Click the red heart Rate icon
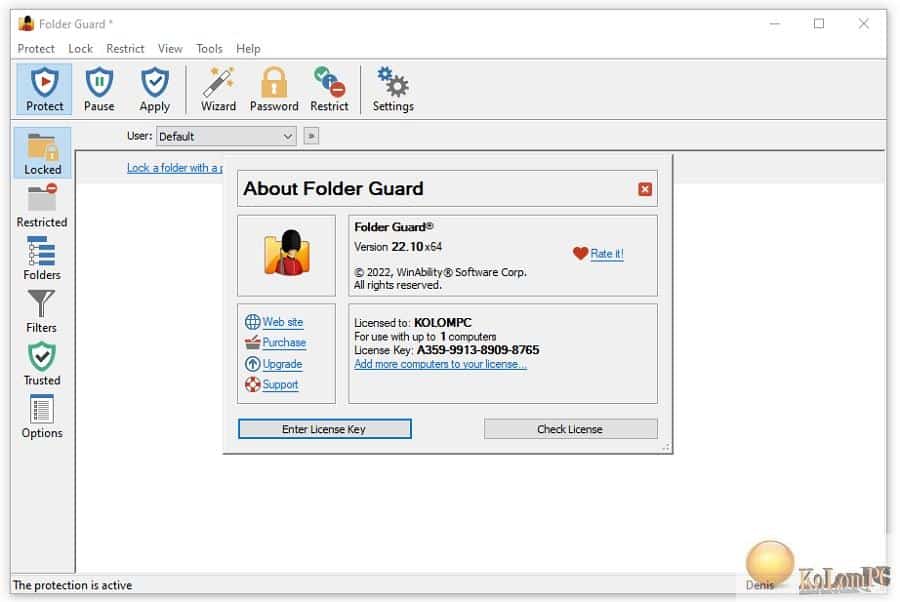 tap(580, 253)
